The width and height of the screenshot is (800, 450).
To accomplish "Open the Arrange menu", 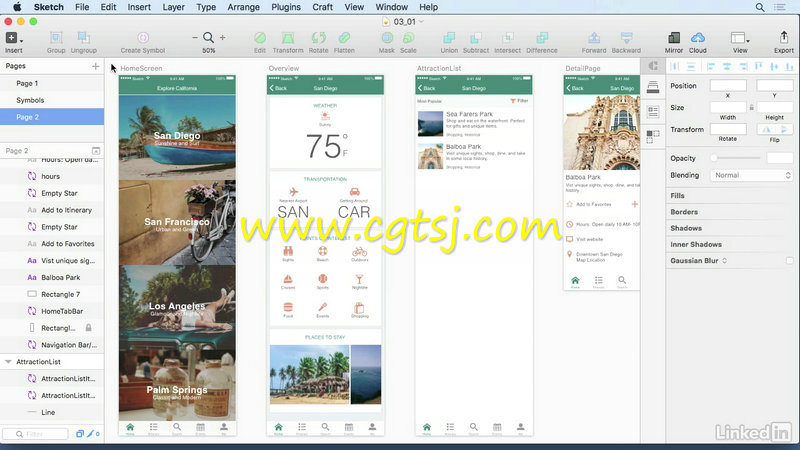I will pyautogui.click(x=243, y=7).
